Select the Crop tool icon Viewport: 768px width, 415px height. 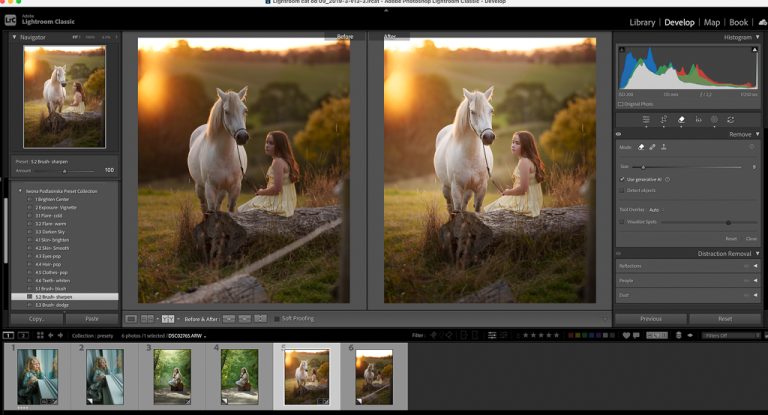click(664, 119)
